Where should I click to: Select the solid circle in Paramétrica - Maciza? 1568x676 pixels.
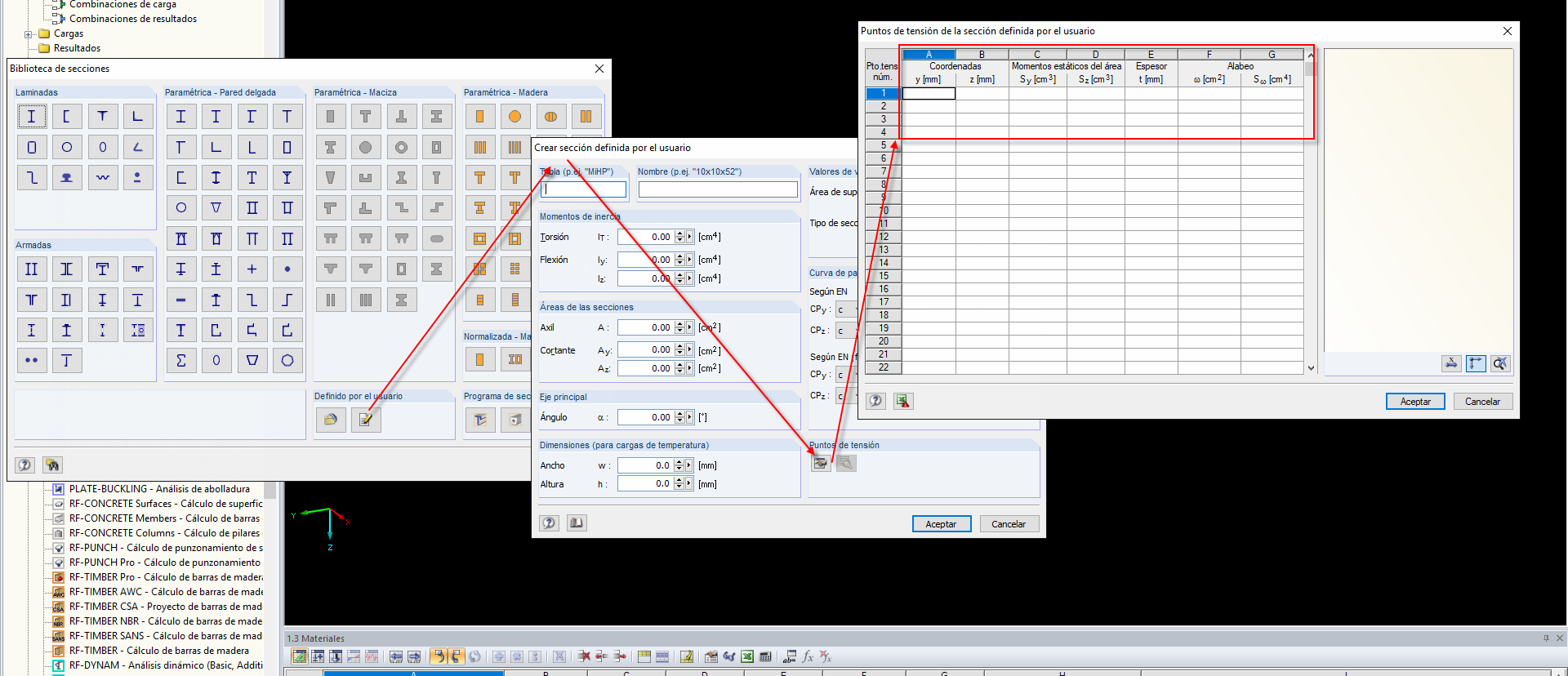click(x=366, y=147)
